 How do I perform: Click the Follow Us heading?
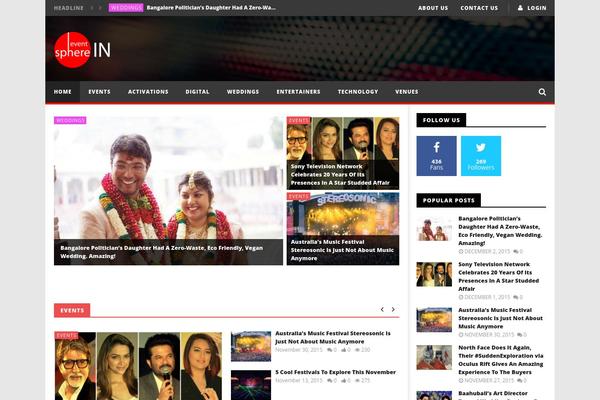pyautogui.click(x=441, y=120)
